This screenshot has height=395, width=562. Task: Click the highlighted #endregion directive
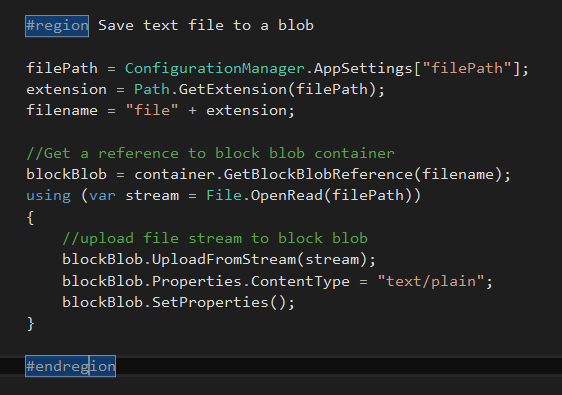tap(71, 366)
